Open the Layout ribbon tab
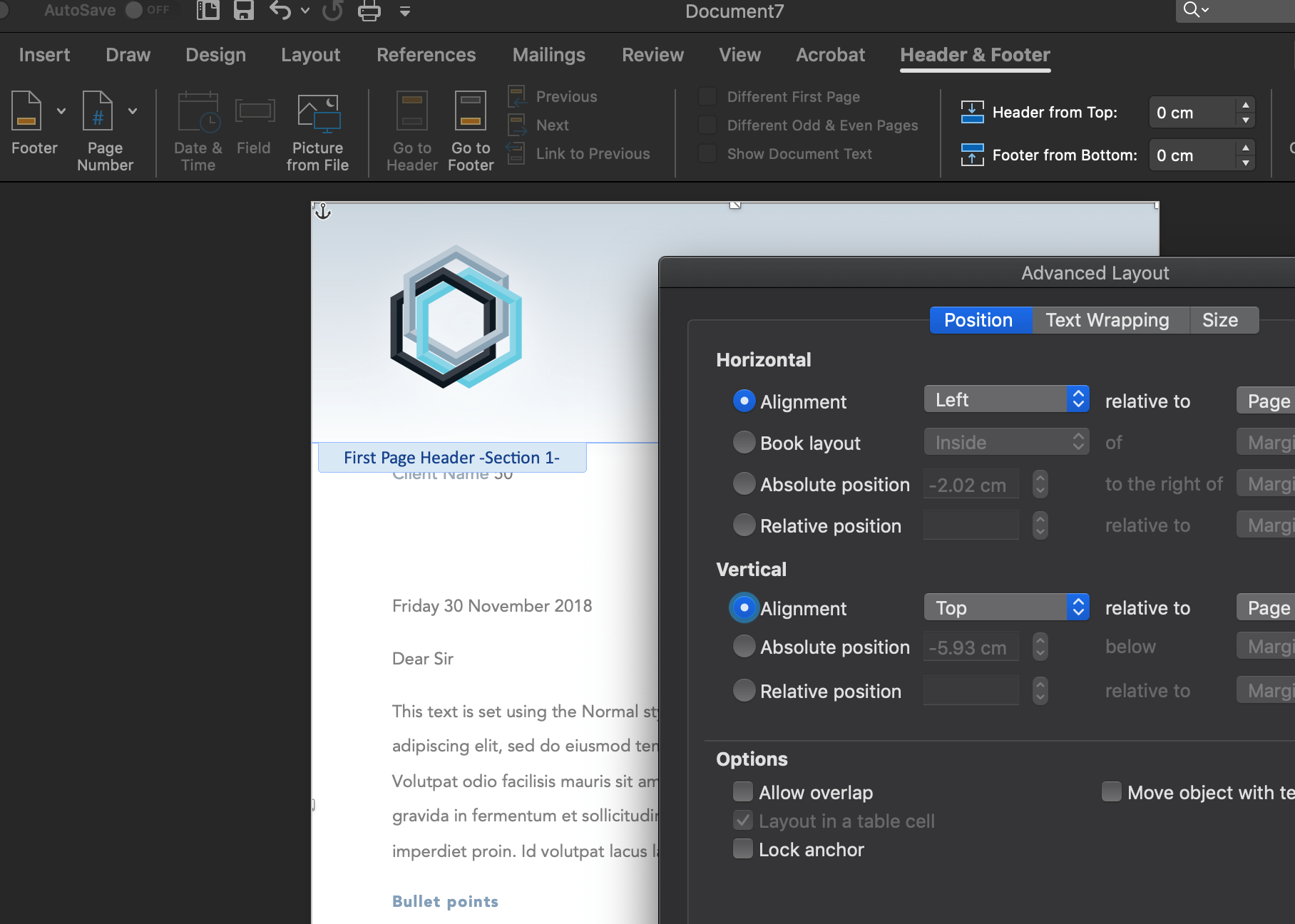1295x924 pixels. [x=311, y=55]
